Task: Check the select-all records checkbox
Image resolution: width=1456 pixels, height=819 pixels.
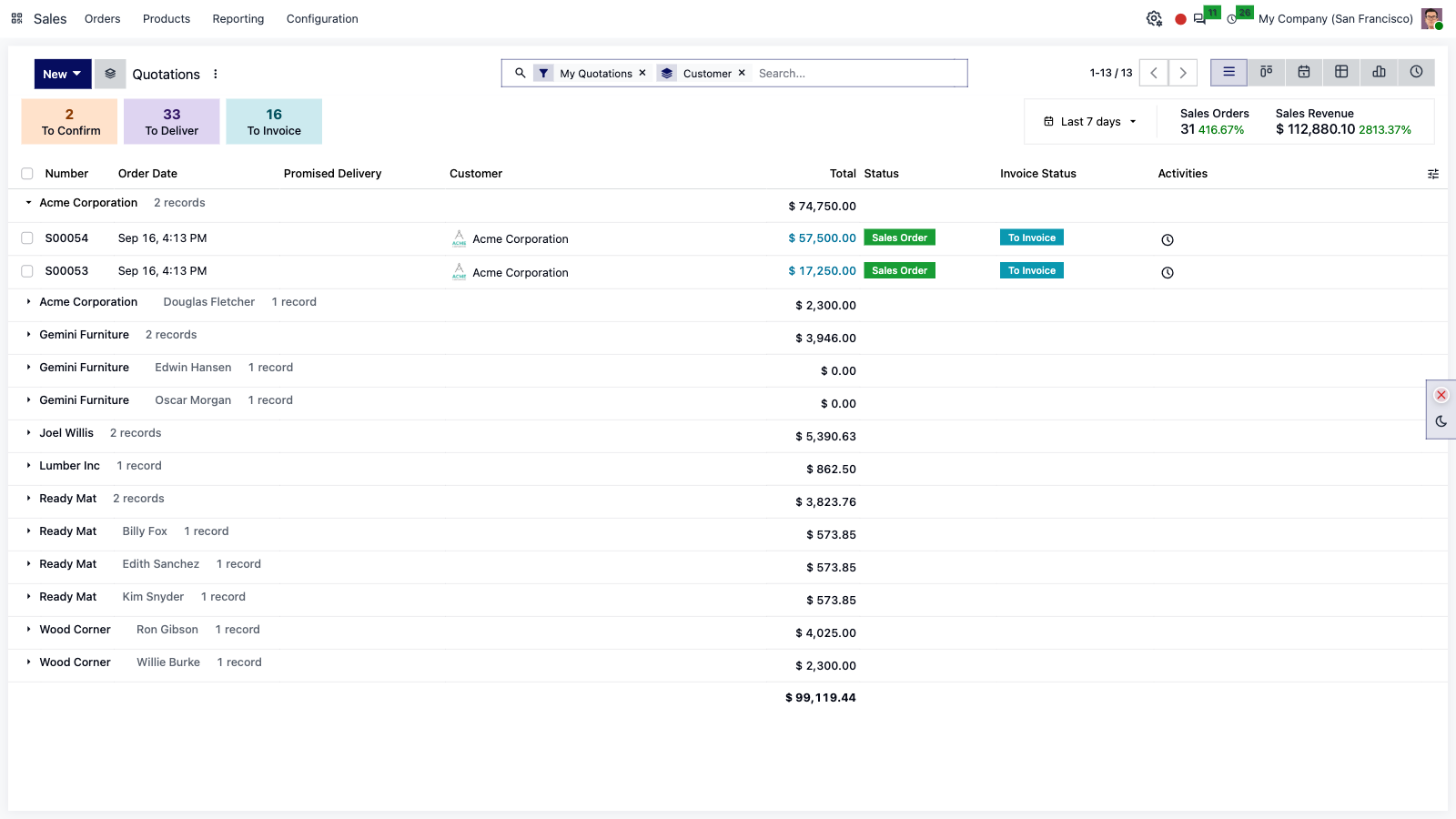Action: point(27,174)
